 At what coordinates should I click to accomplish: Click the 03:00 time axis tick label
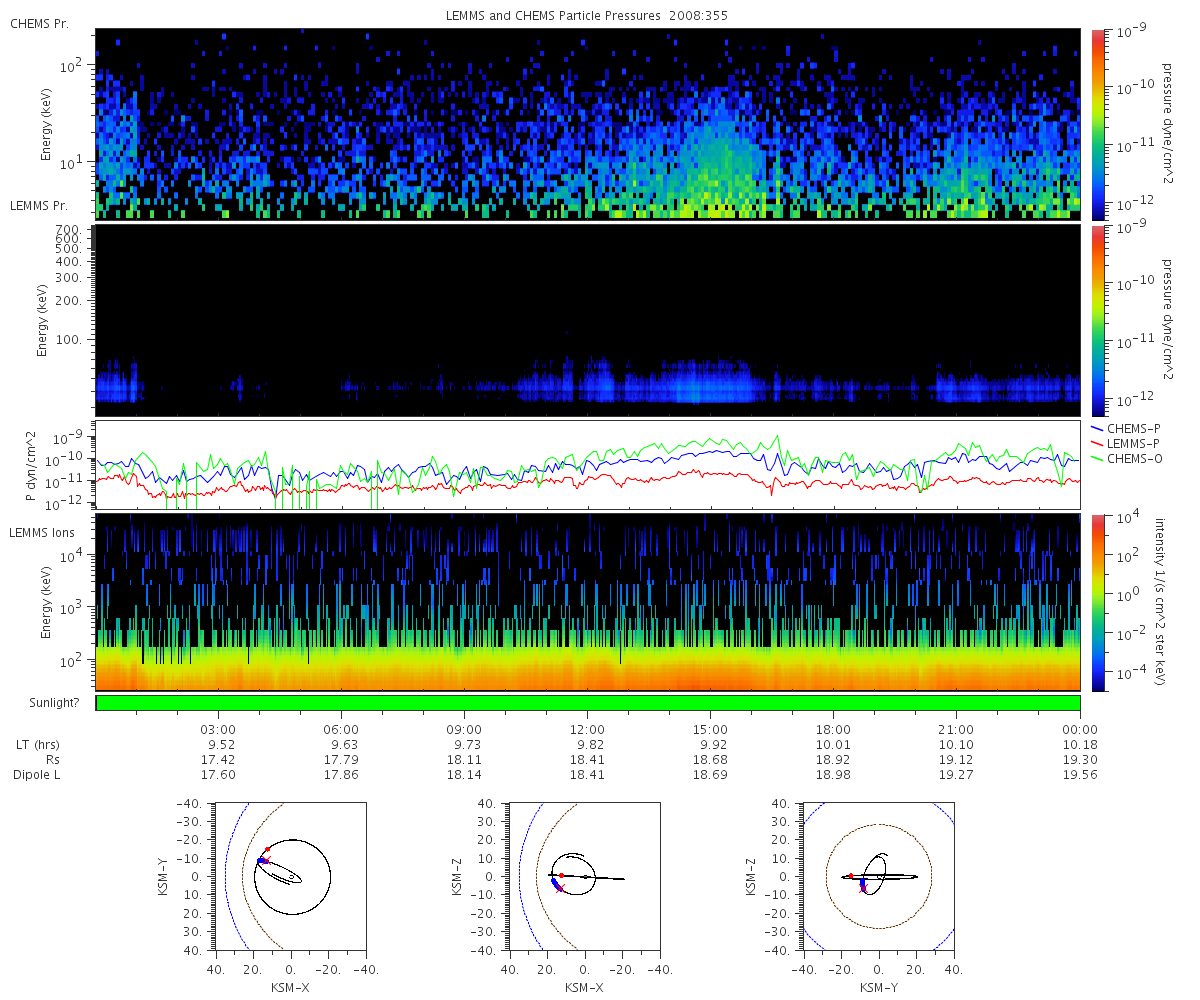click(x=218, y=729)
